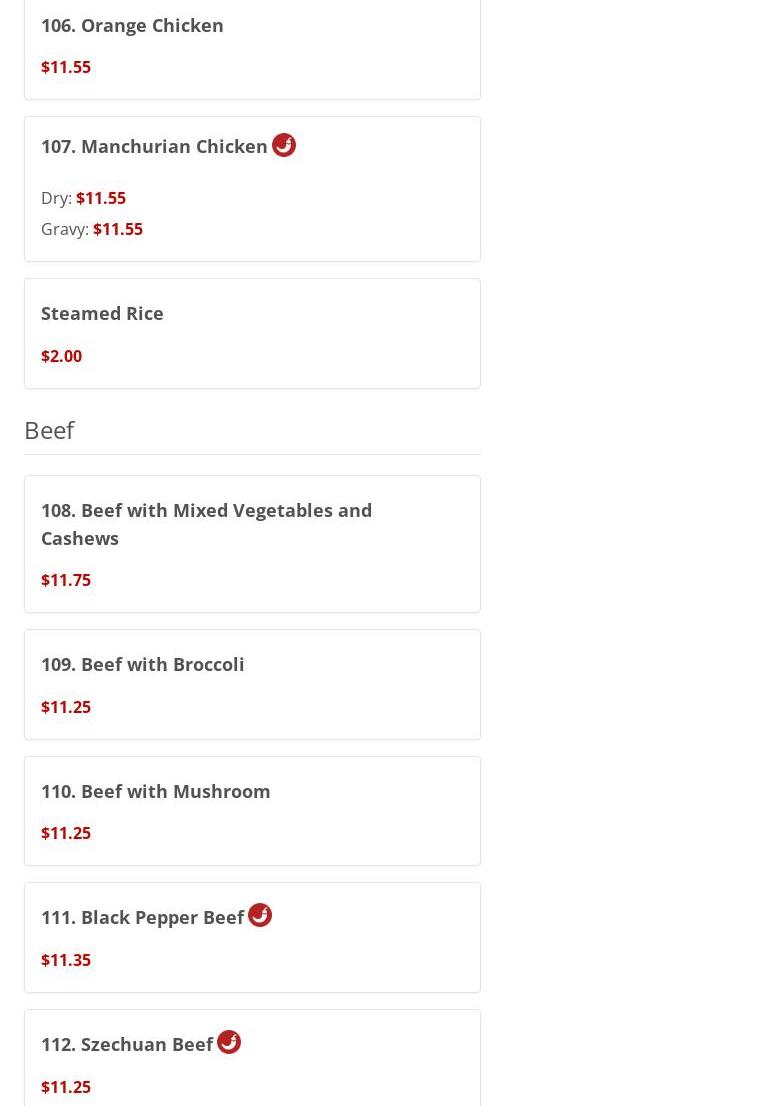Click the $11.35 price for Black Pepper Beef

tap(66, 960)
